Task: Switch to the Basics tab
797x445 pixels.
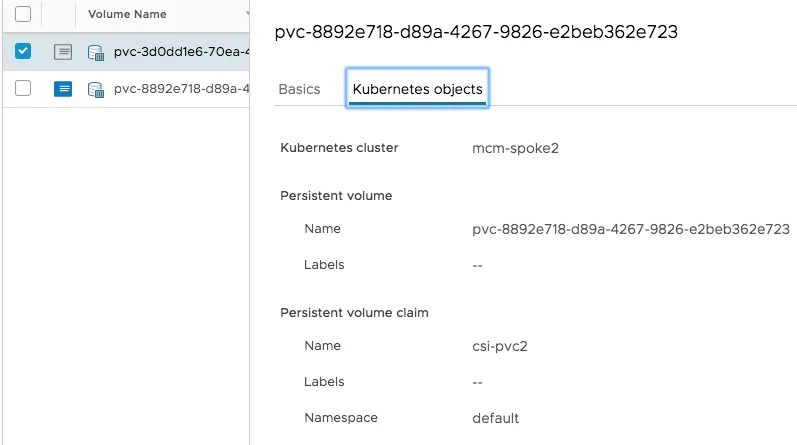Action: [299, 89]
